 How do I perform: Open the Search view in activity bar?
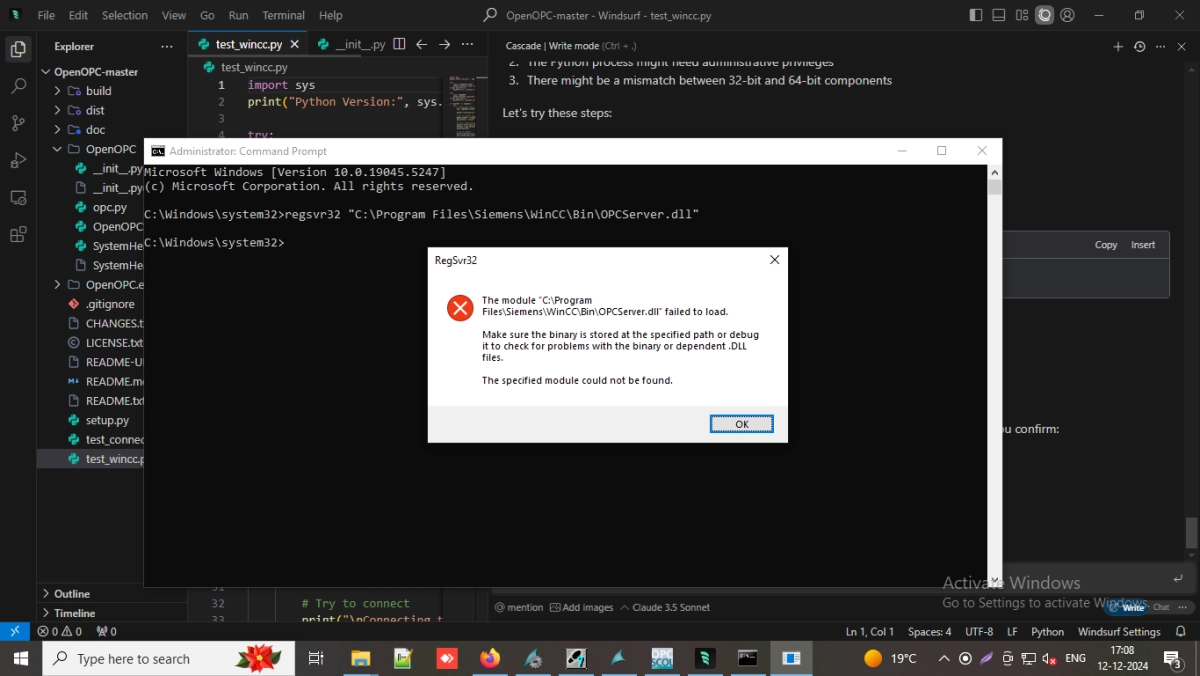(18, 87)
